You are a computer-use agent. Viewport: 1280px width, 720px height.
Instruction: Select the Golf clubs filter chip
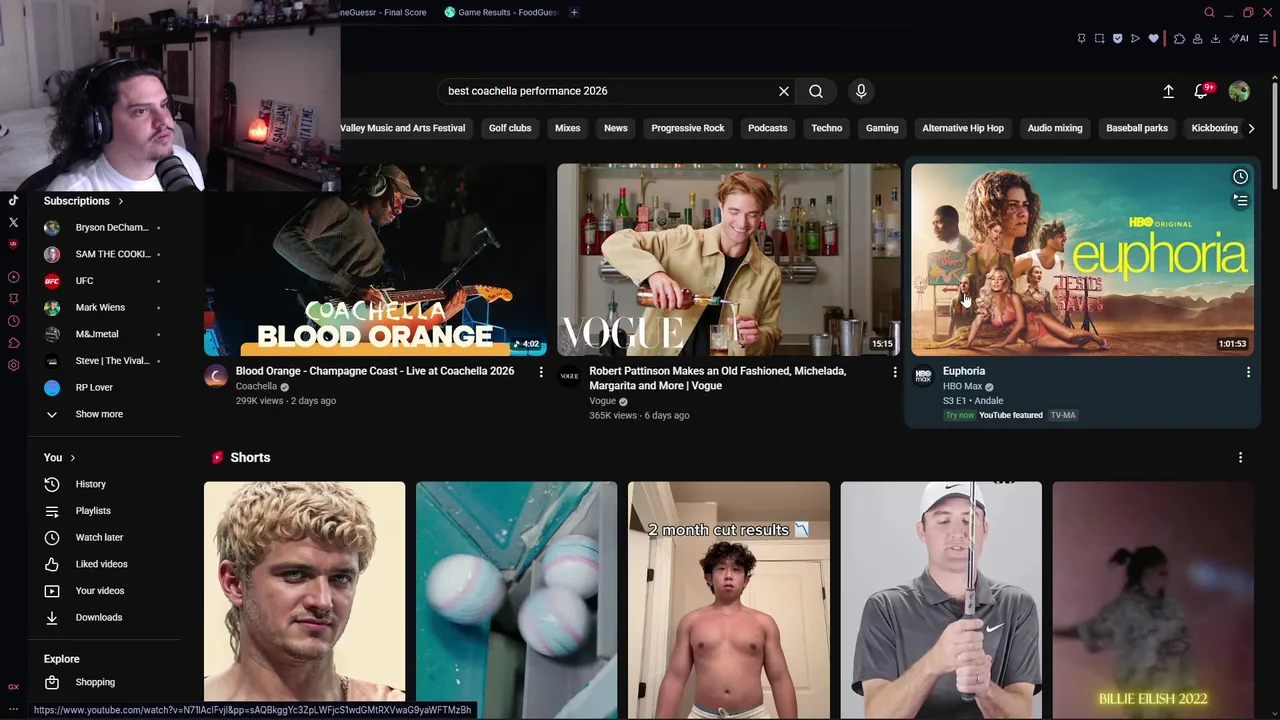click(x=510, y=128)
